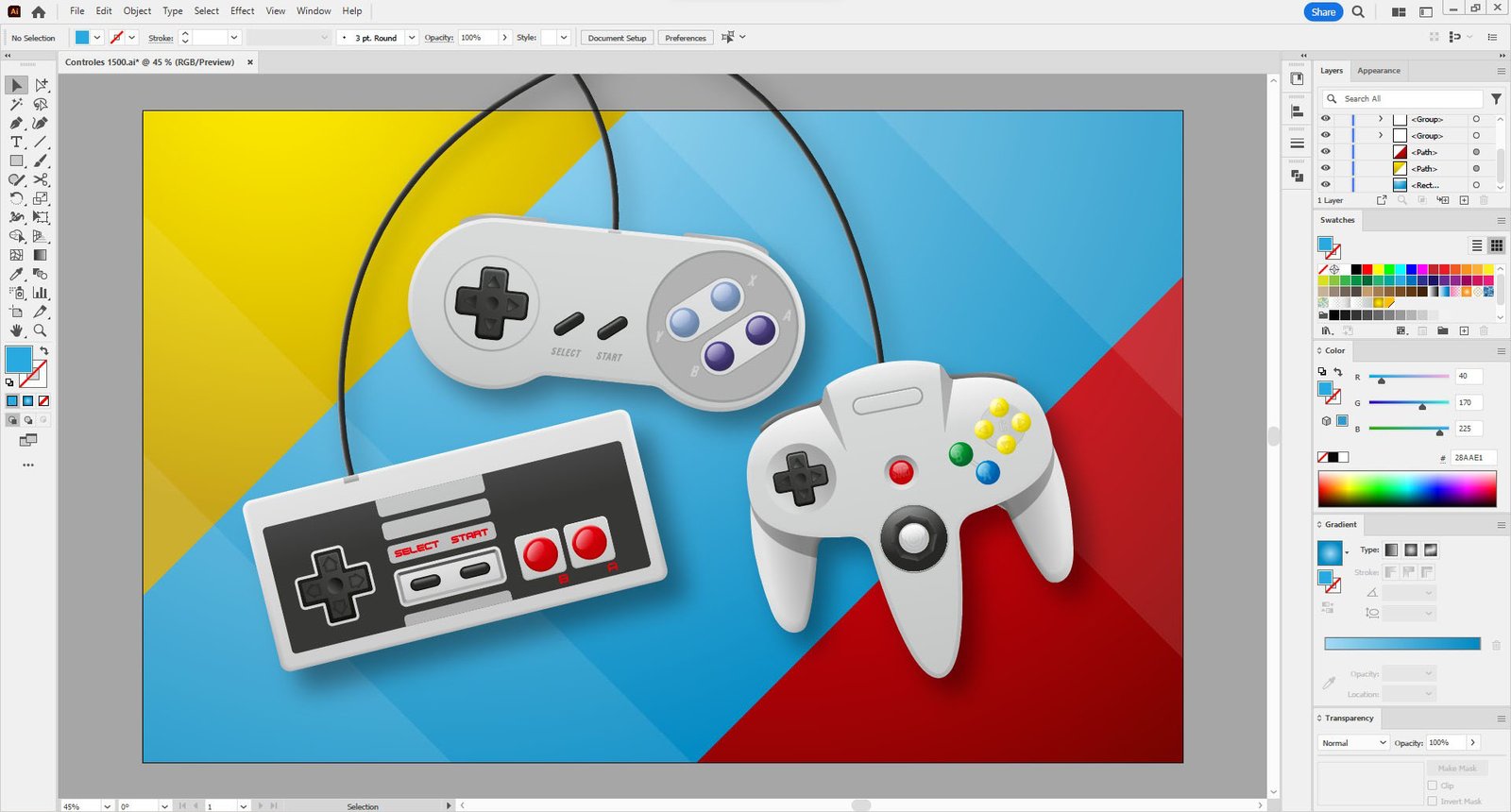Image resolution: width=1511 pixels, height=812 pixels.
Task: Adjust the R color slider
Action: tap(1408, 377)
